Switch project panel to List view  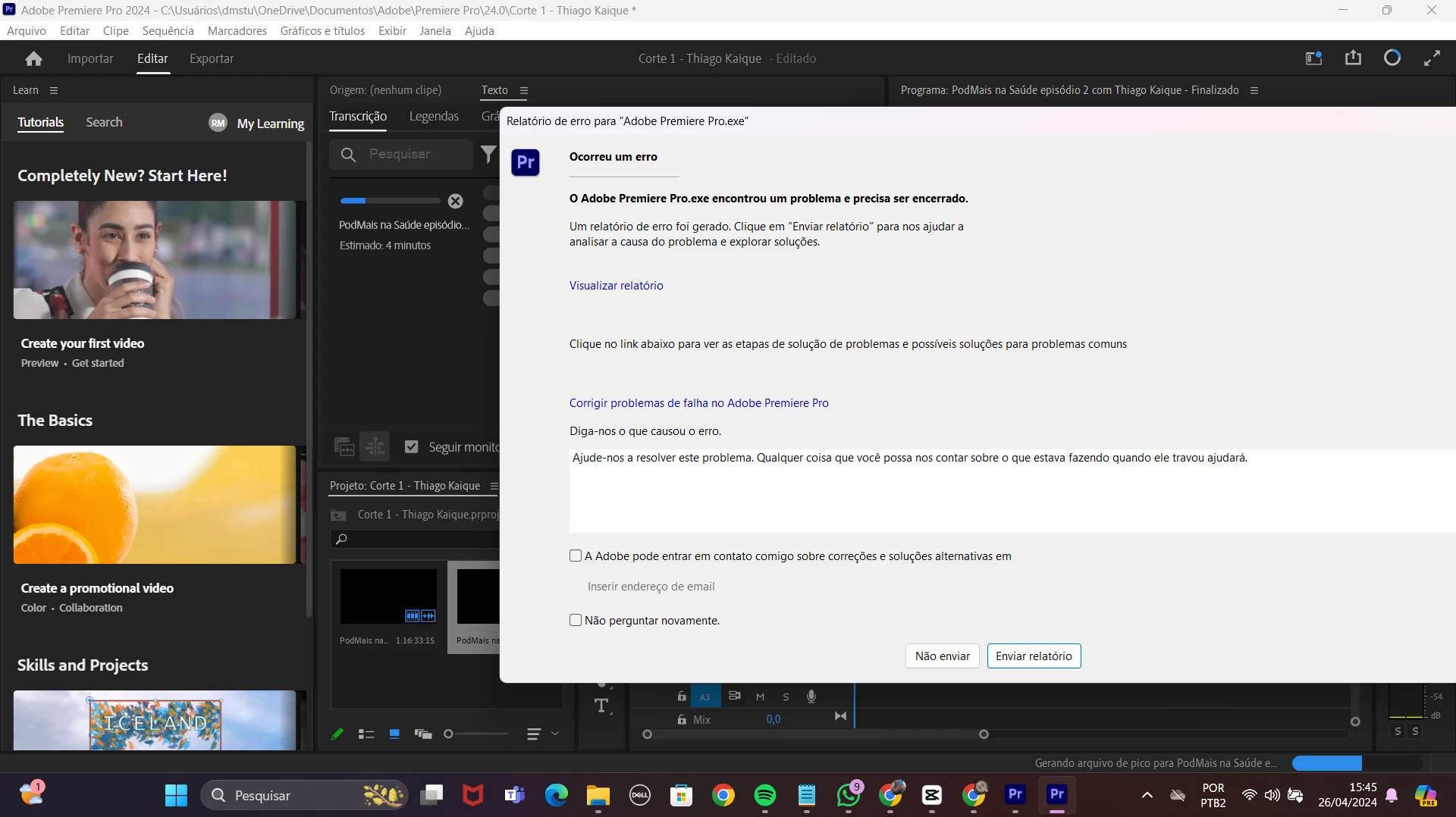pyautogui.click(x=366, y=734)
